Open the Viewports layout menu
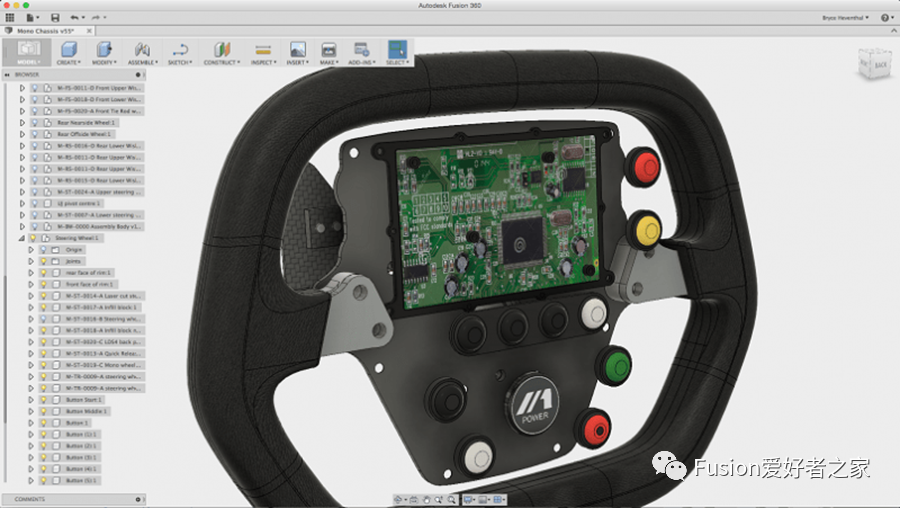 tap(498, 499)
